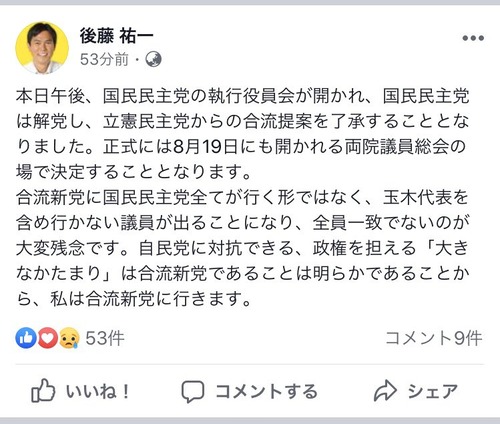Click the globe public-audience icon
500x424 pixels.
click(153, 60)
